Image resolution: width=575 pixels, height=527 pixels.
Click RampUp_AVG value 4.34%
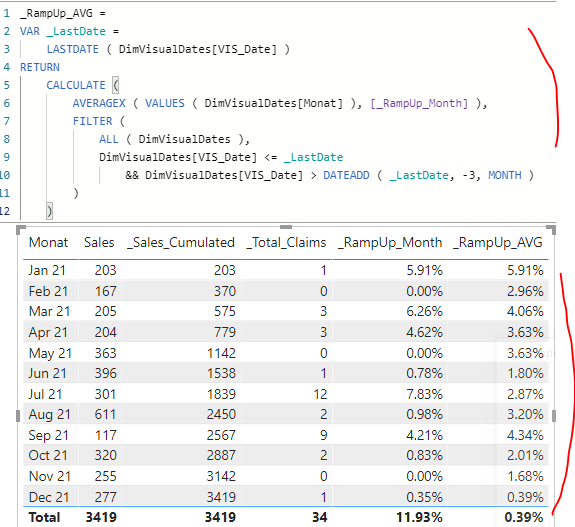525,435
